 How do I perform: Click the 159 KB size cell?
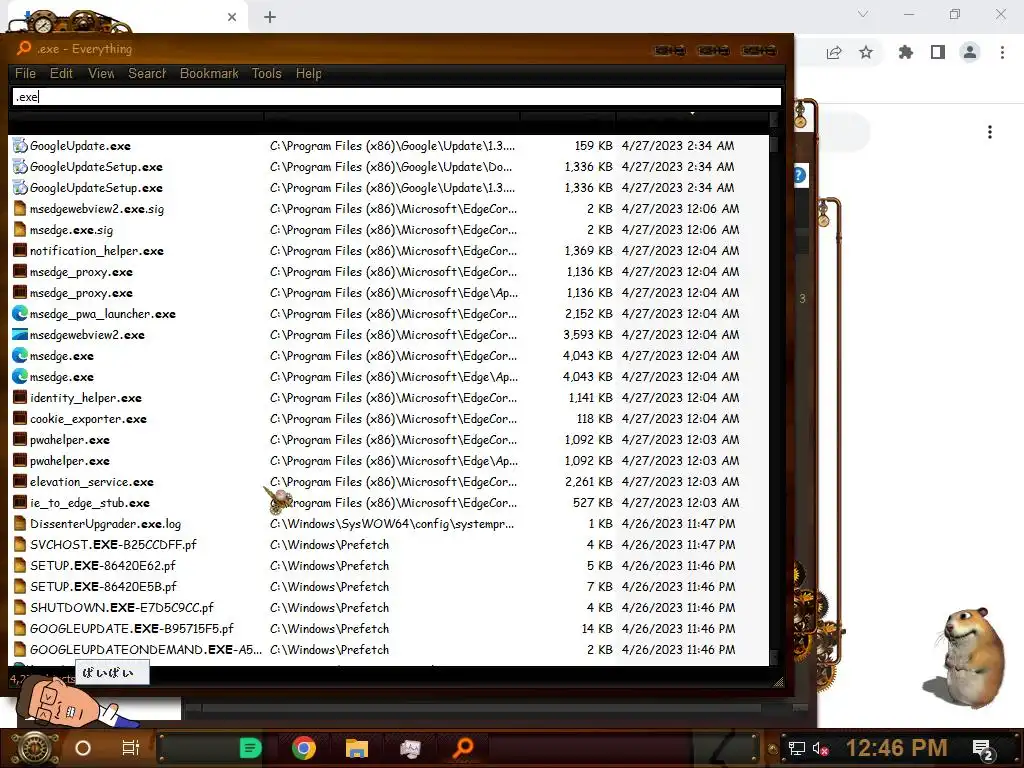tap(593, 146)
